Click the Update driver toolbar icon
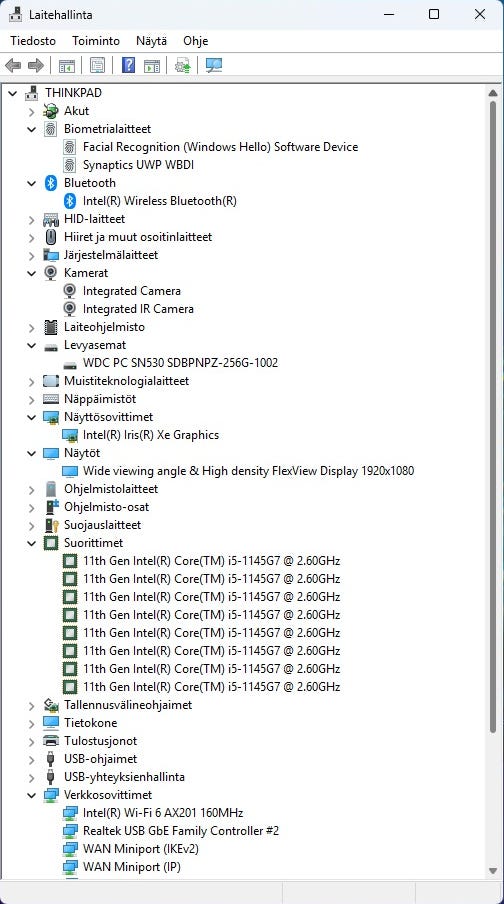Viewport: 504px width, 904px height. click(x=183, y=66)
